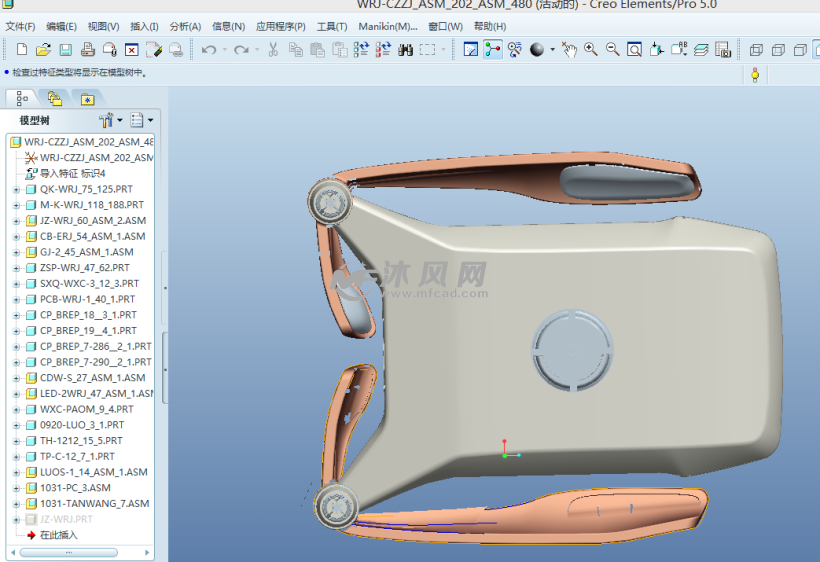Click the Undo arrow icon
Viewport: 820px width, 562px height.
pyautogui.click(x=208, y=49)
